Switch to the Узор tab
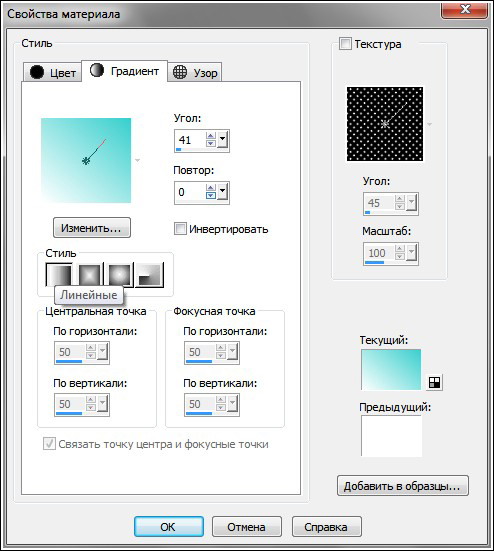 tap(195, 72)
